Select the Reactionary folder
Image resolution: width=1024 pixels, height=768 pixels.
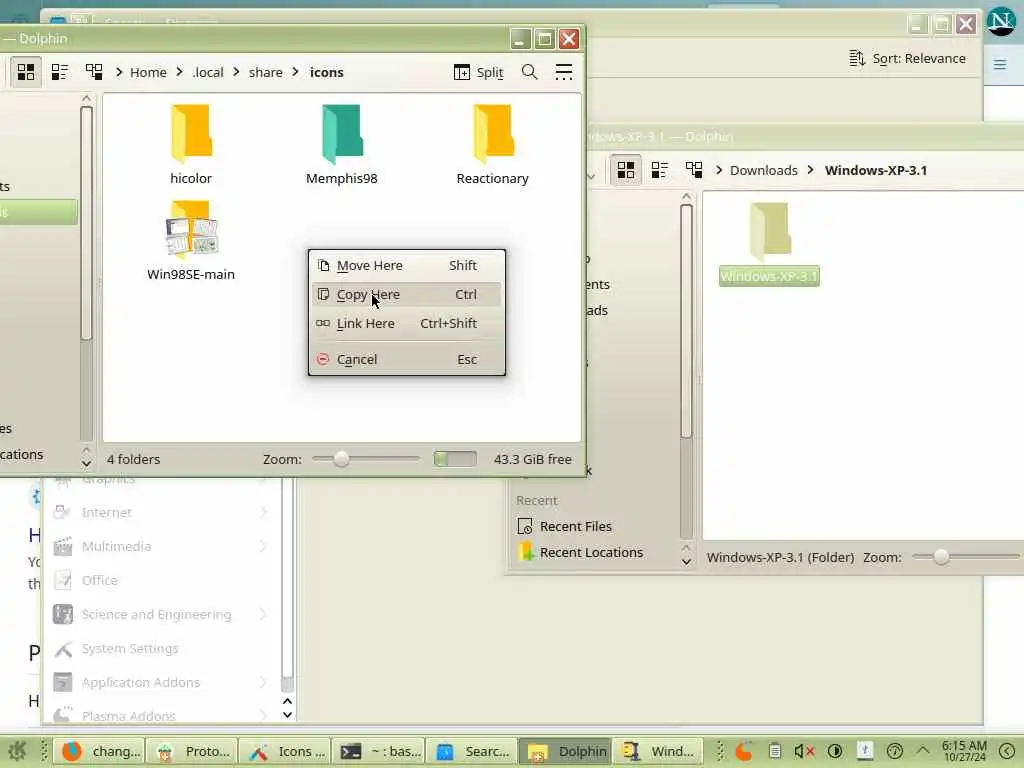tap(492, 145)
